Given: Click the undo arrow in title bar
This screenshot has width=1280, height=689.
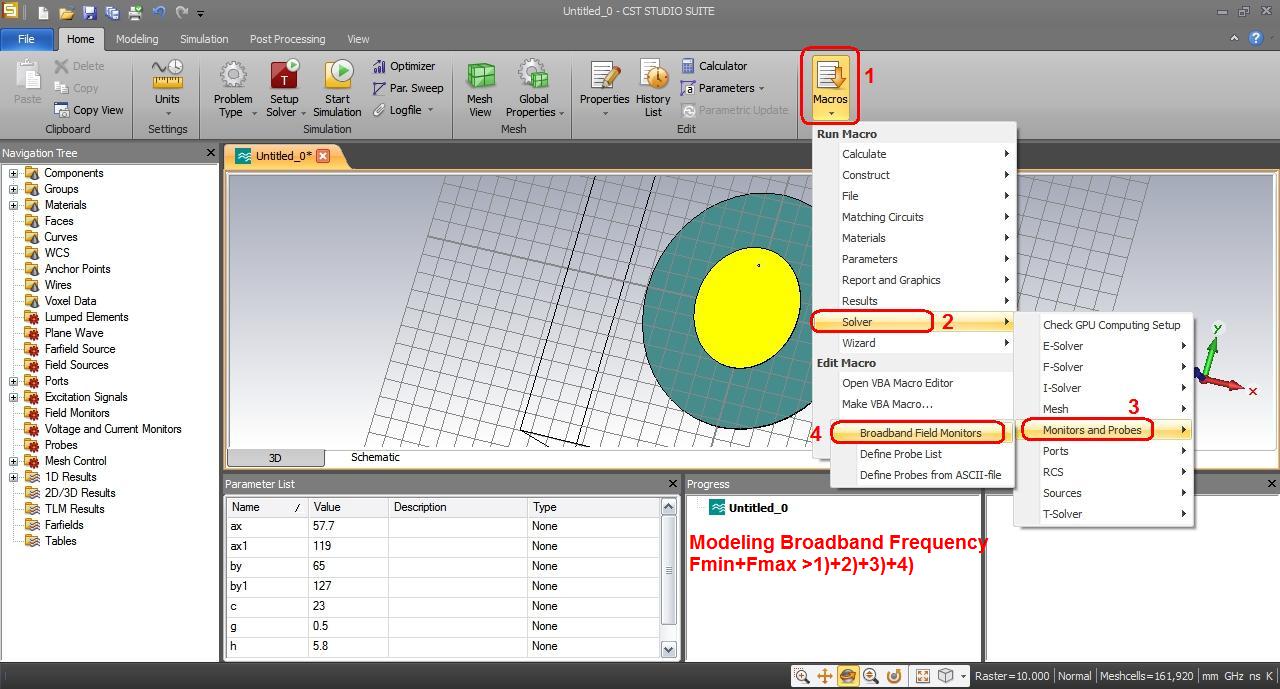Looking at the screenshot, I should [x=158, y=12].
